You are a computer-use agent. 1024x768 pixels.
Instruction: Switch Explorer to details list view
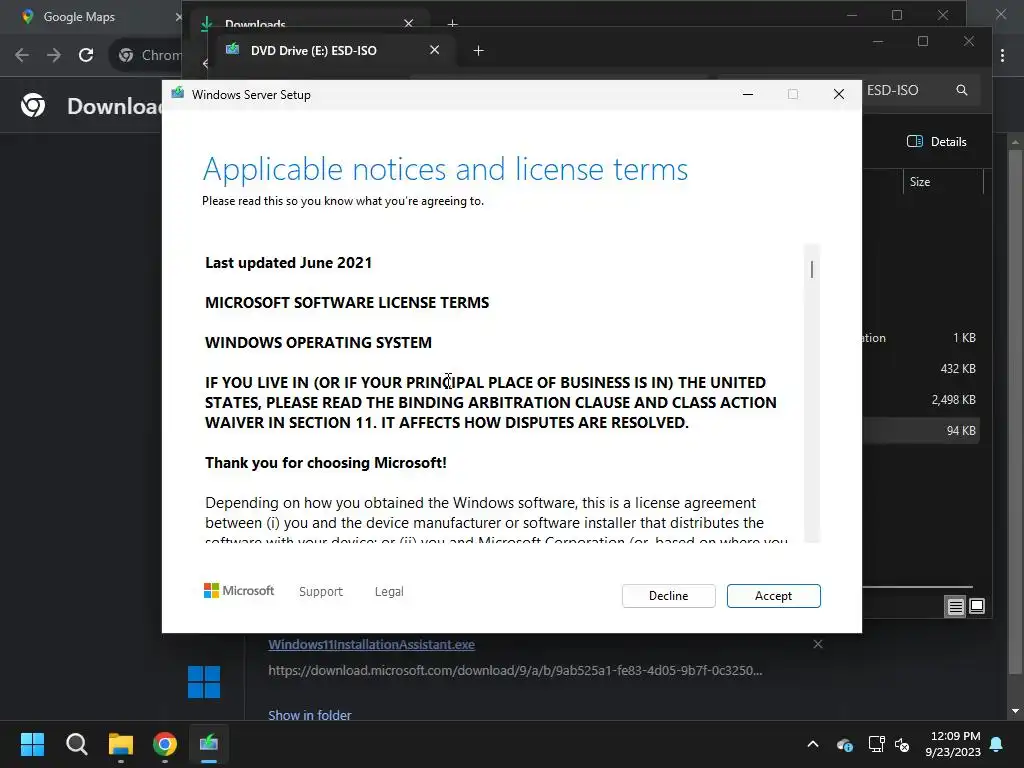click(955, 607)
